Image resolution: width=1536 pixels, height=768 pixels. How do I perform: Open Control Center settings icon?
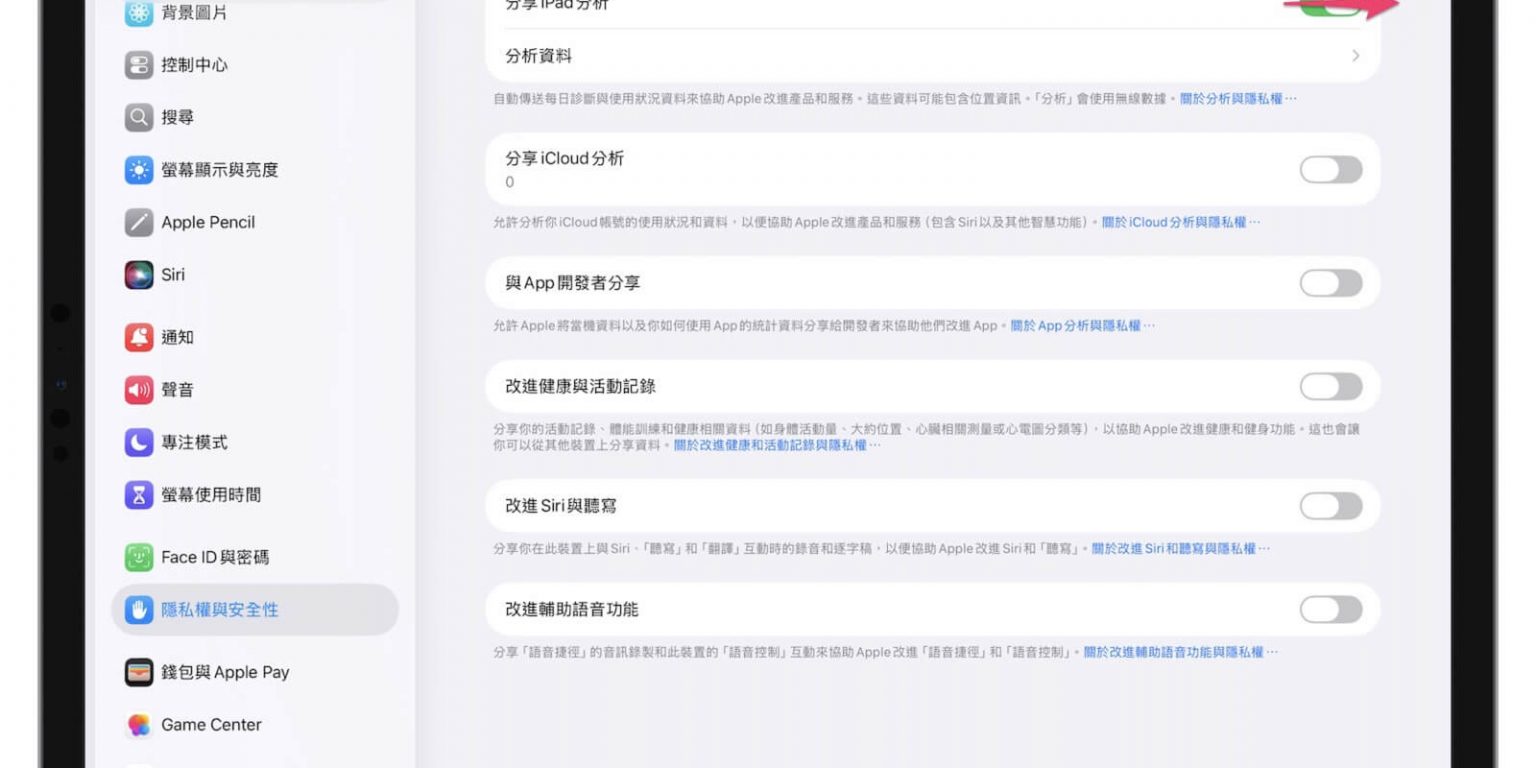click(x=139, y=65)
